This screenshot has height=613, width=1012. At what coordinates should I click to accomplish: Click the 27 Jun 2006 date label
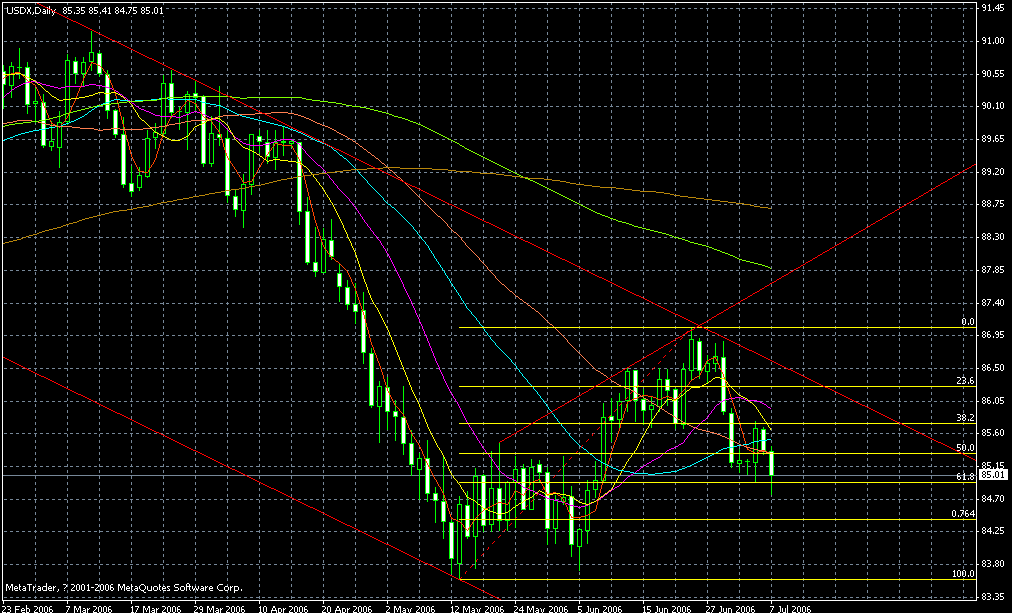pyautogui.click(x=731, y=608)
